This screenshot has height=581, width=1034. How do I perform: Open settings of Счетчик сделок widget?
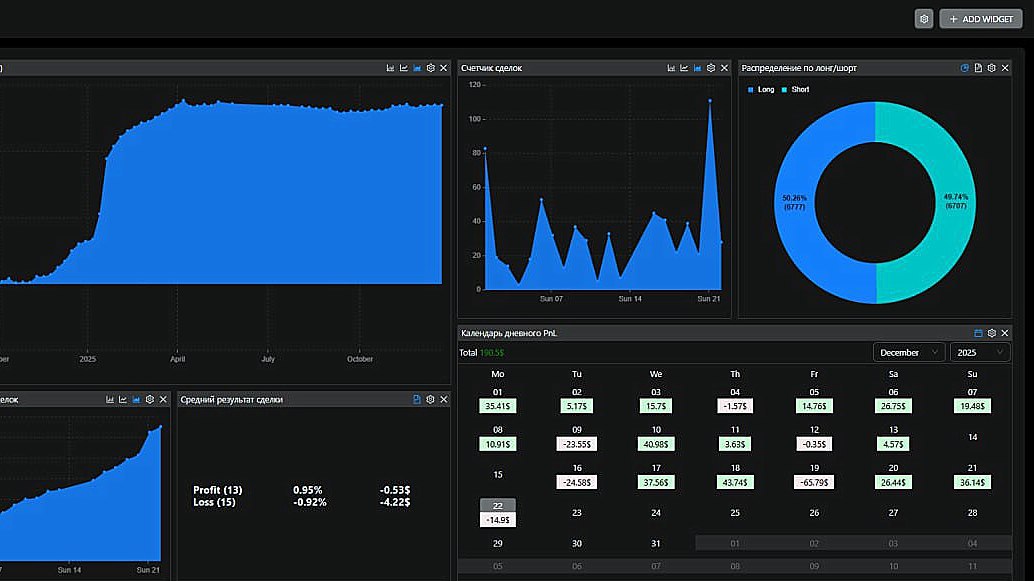(711, 68)
